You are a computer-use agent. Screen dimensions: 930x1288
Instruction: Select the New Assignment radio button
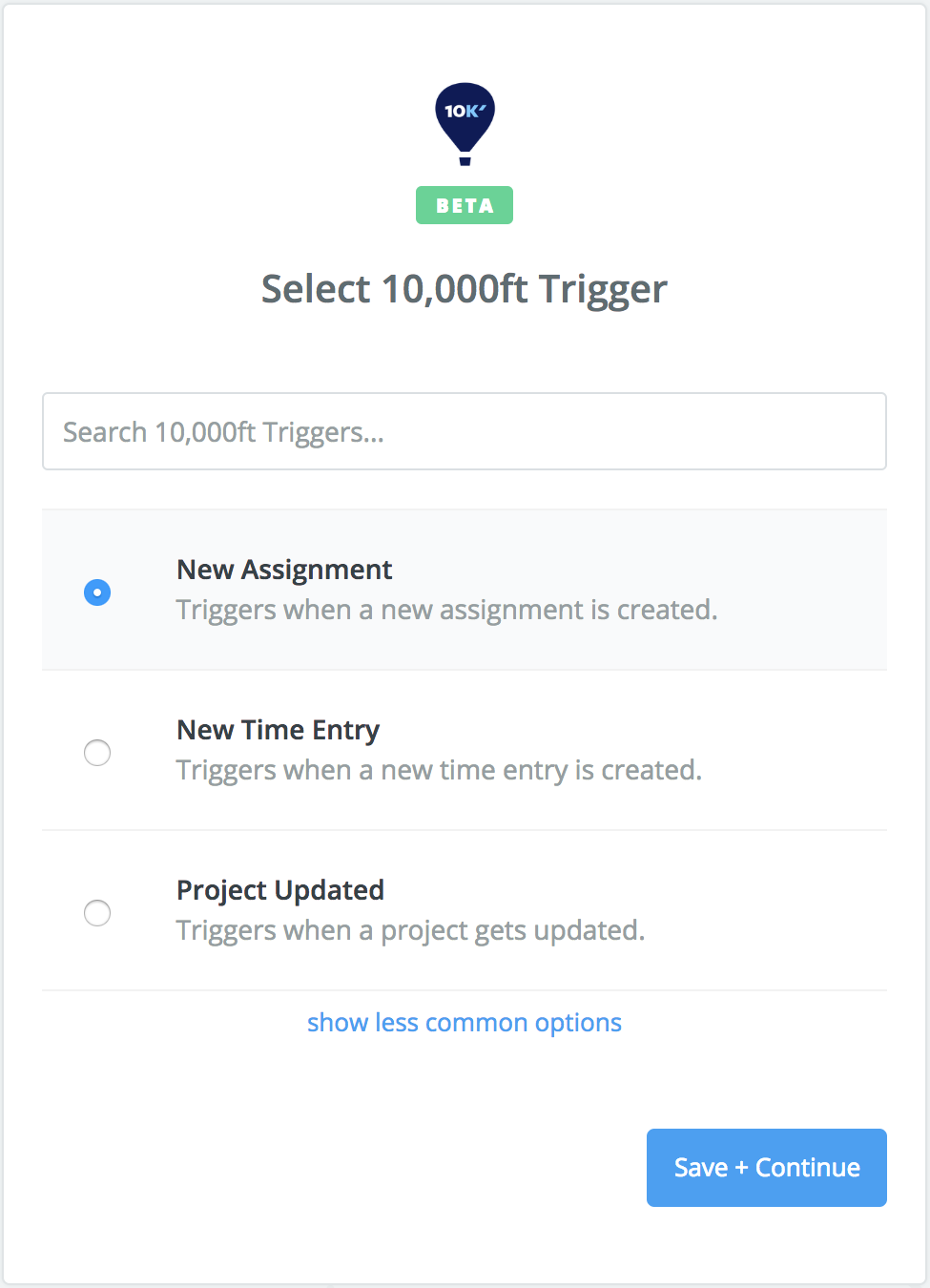[97, 592]
